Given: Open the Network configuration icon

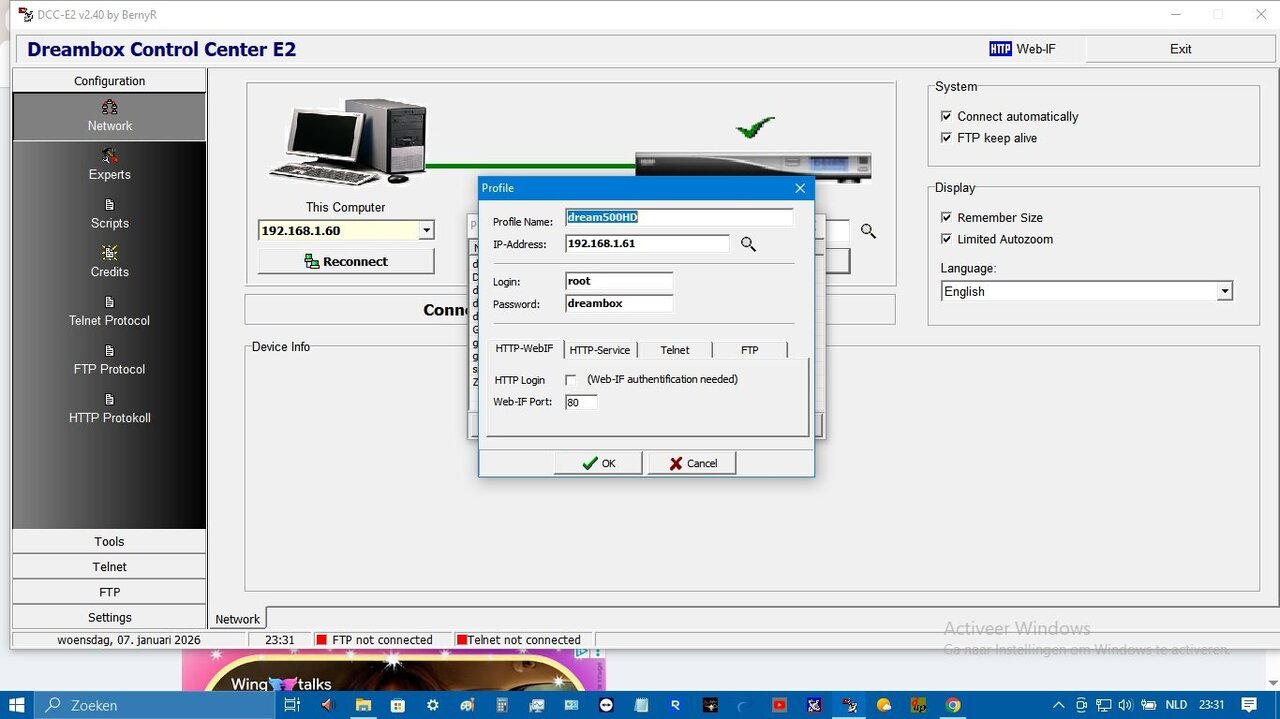Looking at the screenshot, I should [110, 107].
